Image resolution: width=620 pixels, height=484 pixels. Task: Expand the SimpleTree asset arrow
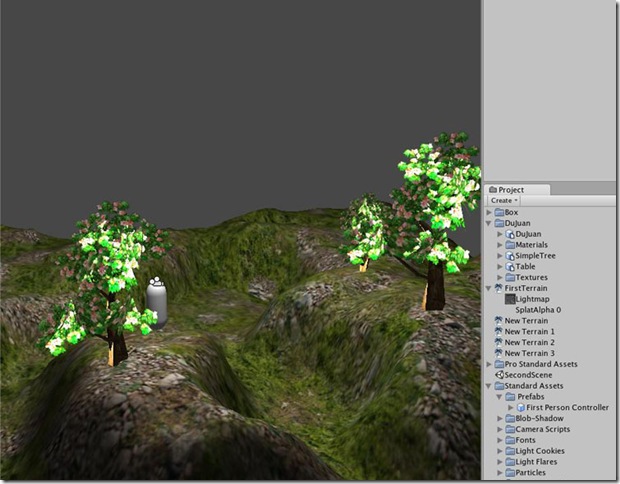[500, 256]
